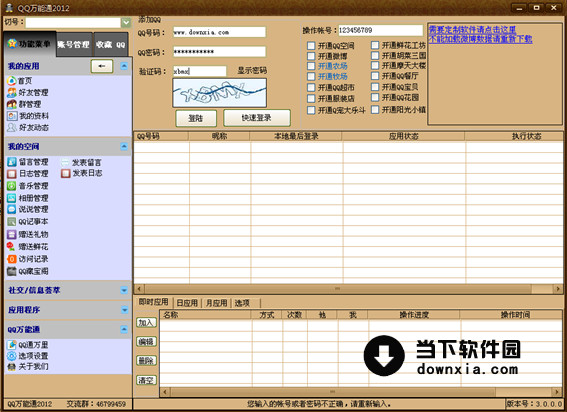Click the 加入 add button

coord(146,323)
